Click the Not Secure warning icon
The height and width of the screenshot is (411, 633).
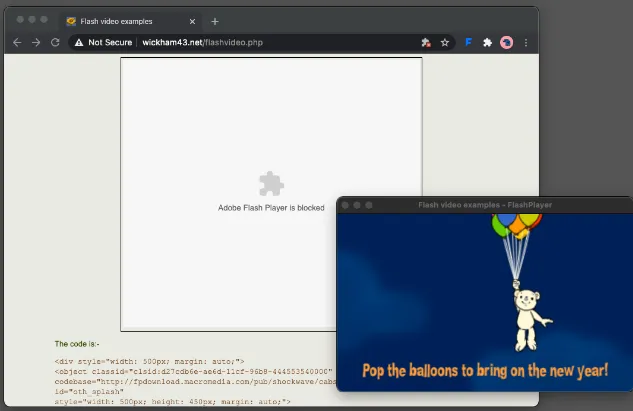79,42
